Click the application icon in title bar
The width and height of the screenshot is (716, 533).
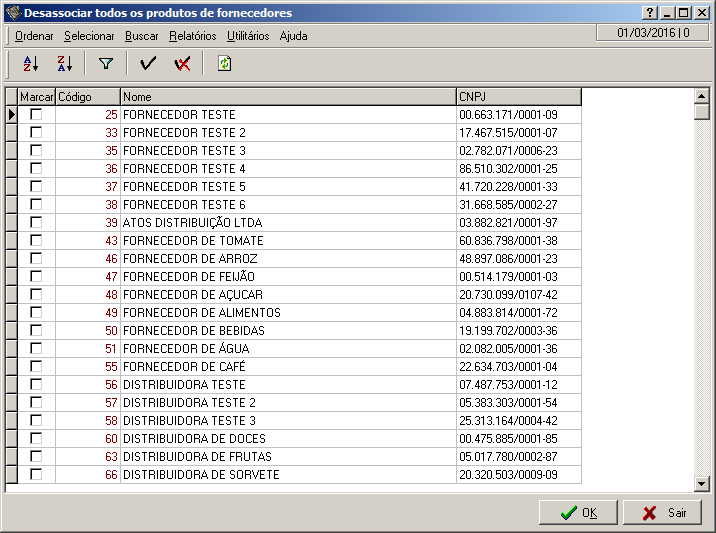12,13
